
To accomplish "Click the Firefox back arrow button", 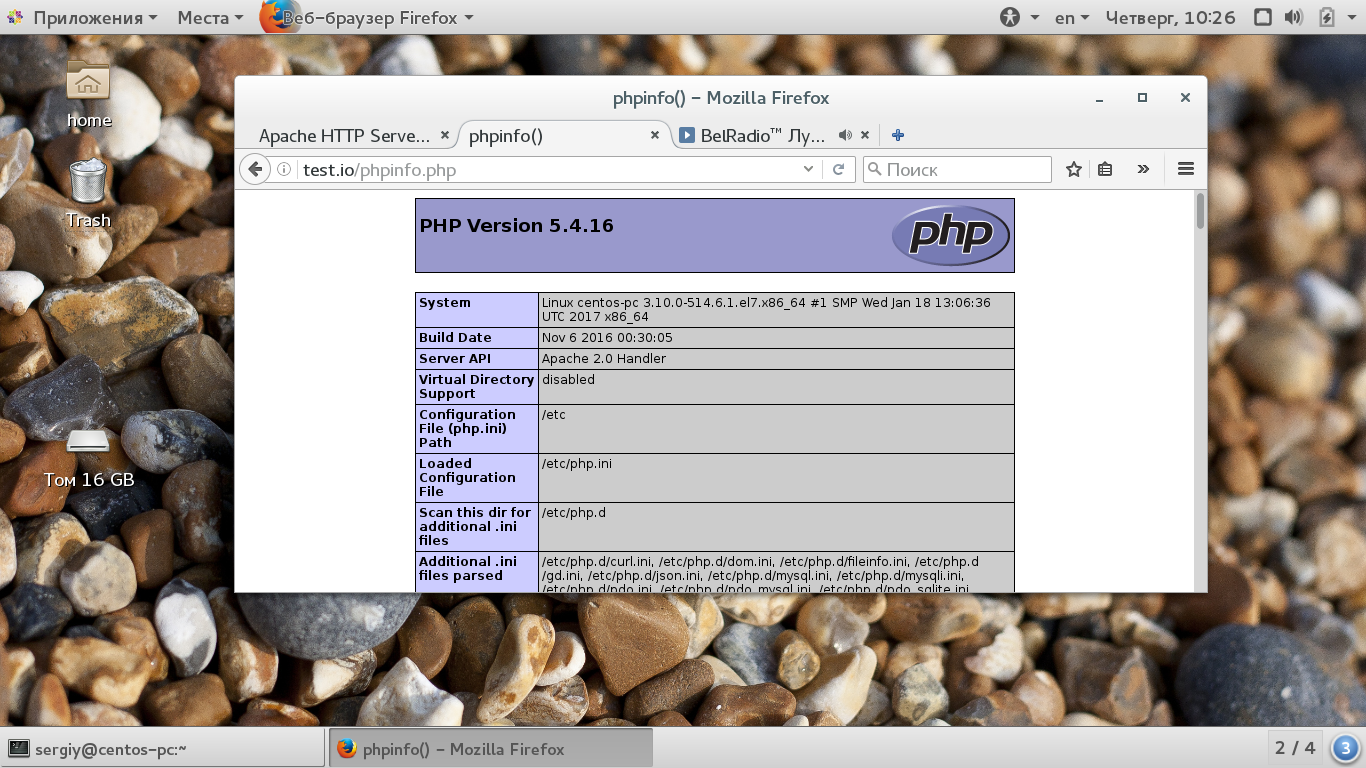I will (x=255, y=170).
